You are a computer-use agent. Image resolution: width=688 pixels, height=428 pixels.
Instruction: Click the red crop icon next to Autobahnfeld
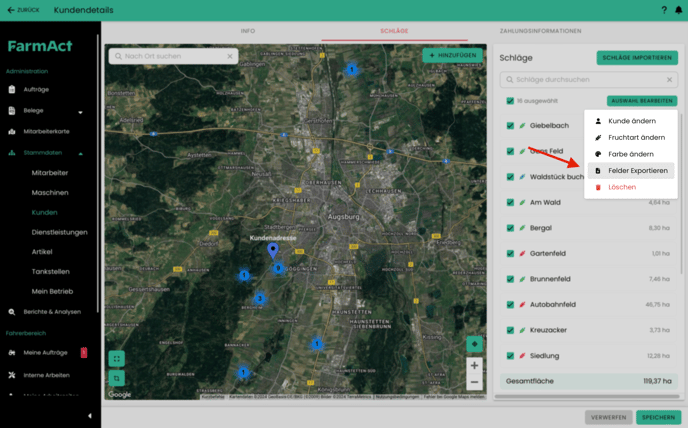click(522, 305)
